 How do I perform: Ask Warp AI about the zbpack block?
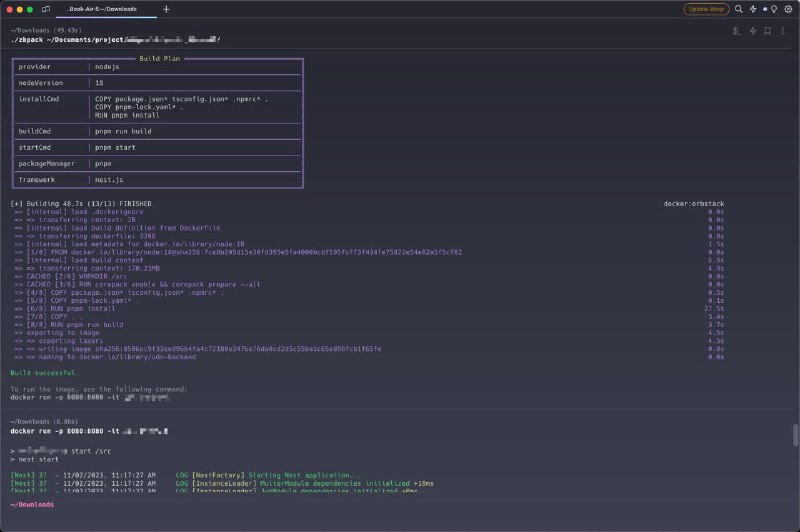tap(752, 31)
